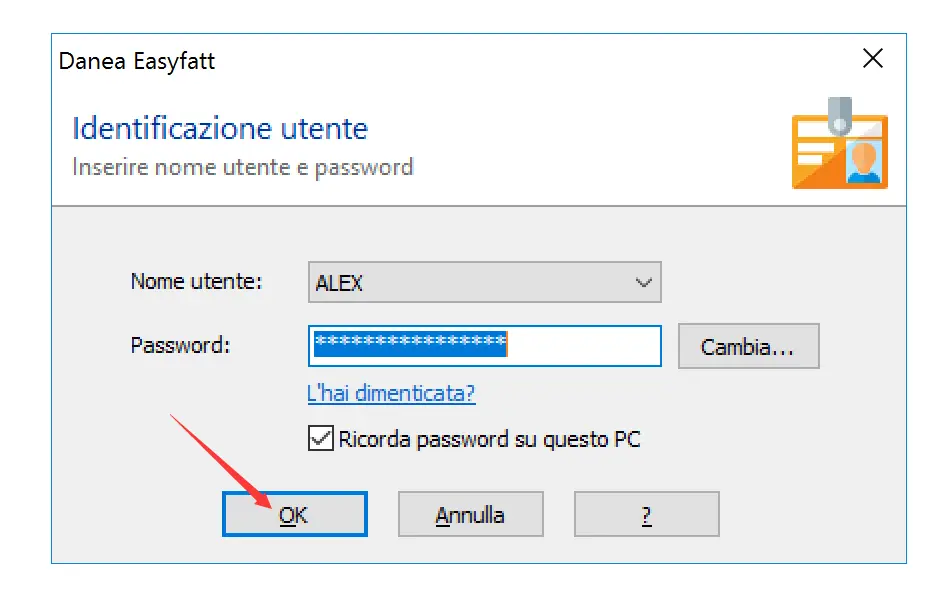Click the 'Identificazione utente' heading
This screenshot has height=593, width=952.
point(220,129)
